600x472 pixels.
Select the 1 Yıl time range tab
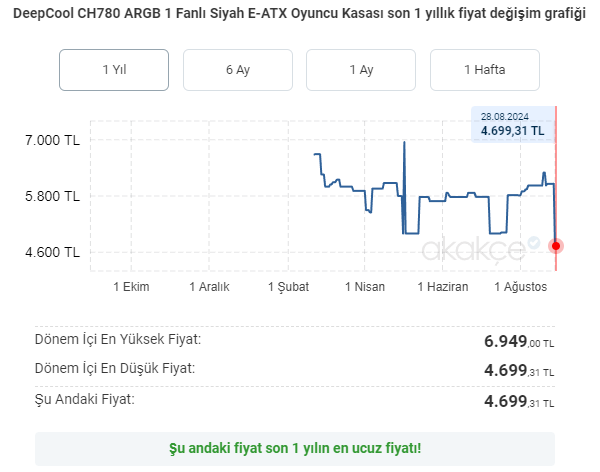[x=114, y=70]
